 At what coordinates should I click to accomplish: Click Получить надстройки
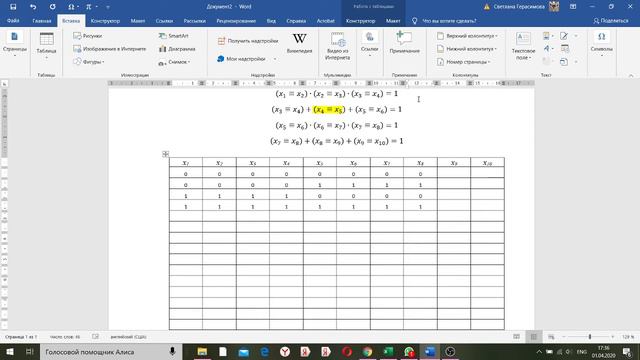[248, 41]
